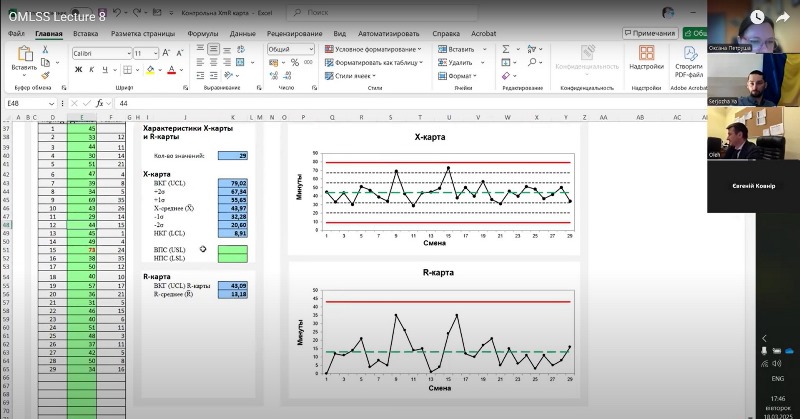Click the Redo arrow icon

point(137,12)
